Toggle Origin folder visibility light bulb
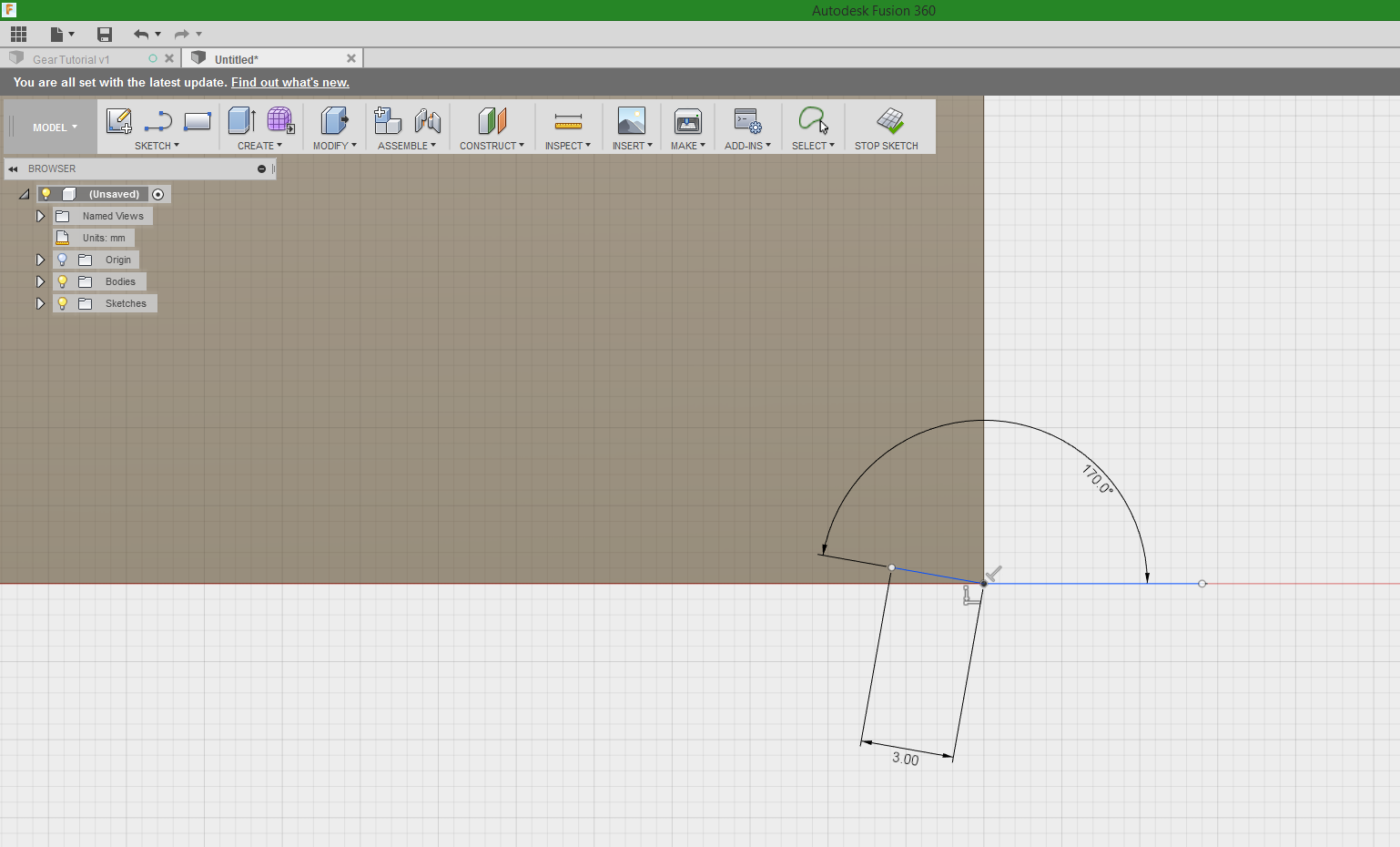1400x847 pixels. 62,260
